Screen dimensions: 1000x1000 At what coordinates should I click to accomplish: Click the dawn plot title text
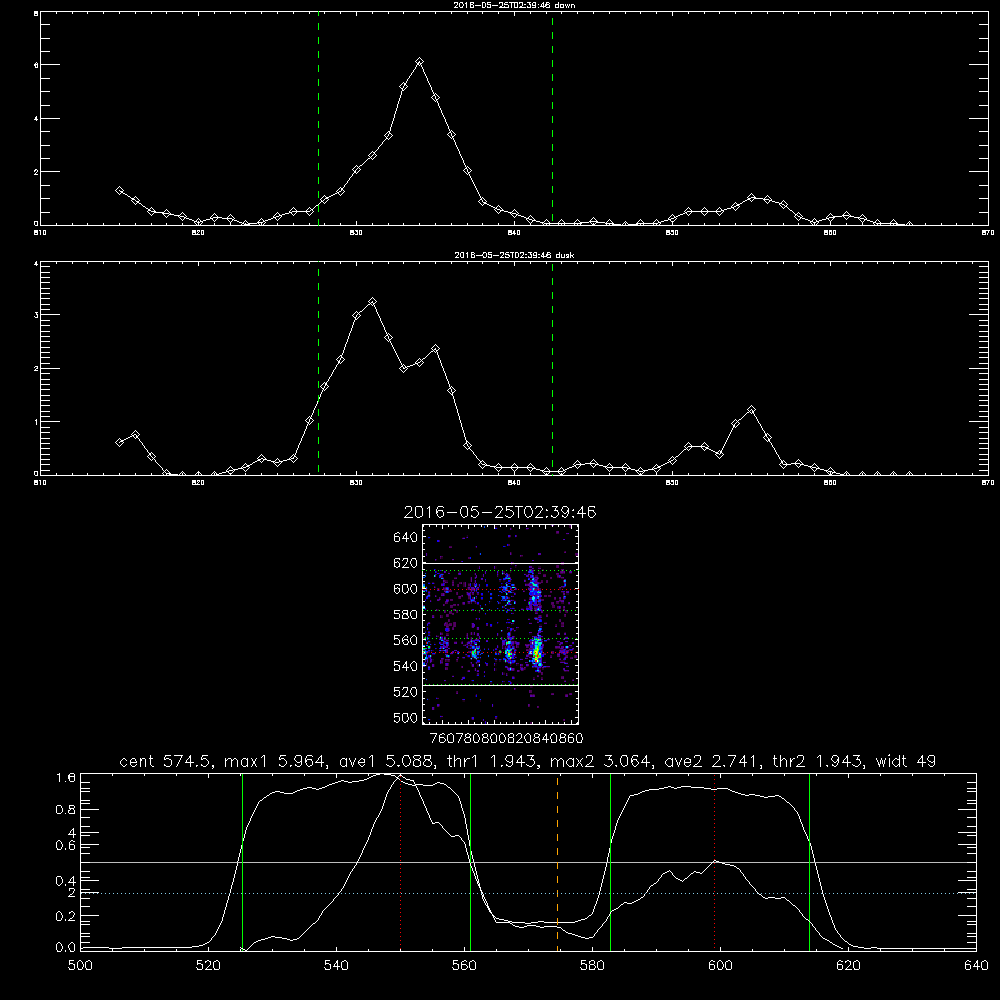[514, 5]
